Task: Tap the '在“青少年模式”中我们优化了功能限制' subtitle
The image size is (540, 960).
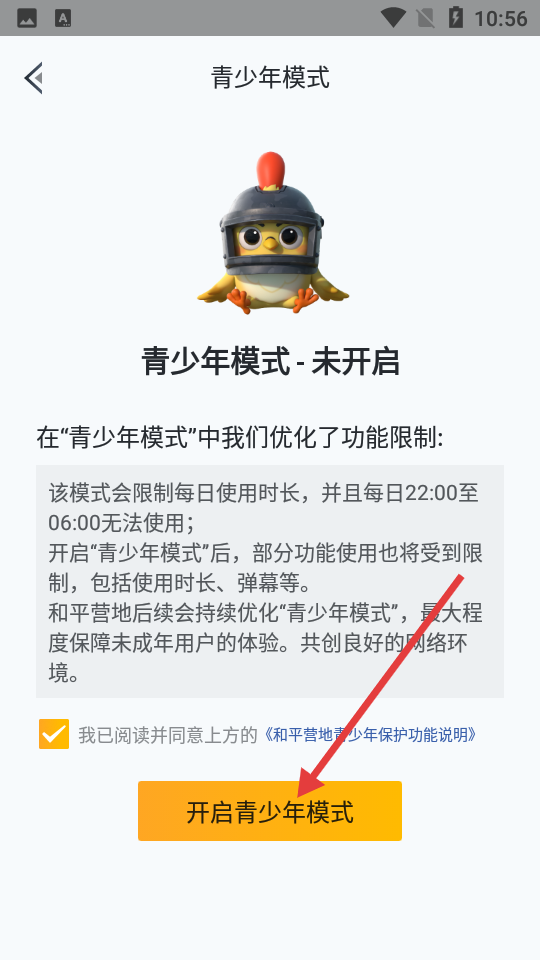Action: pyautogui.click(x=239, y=438)
